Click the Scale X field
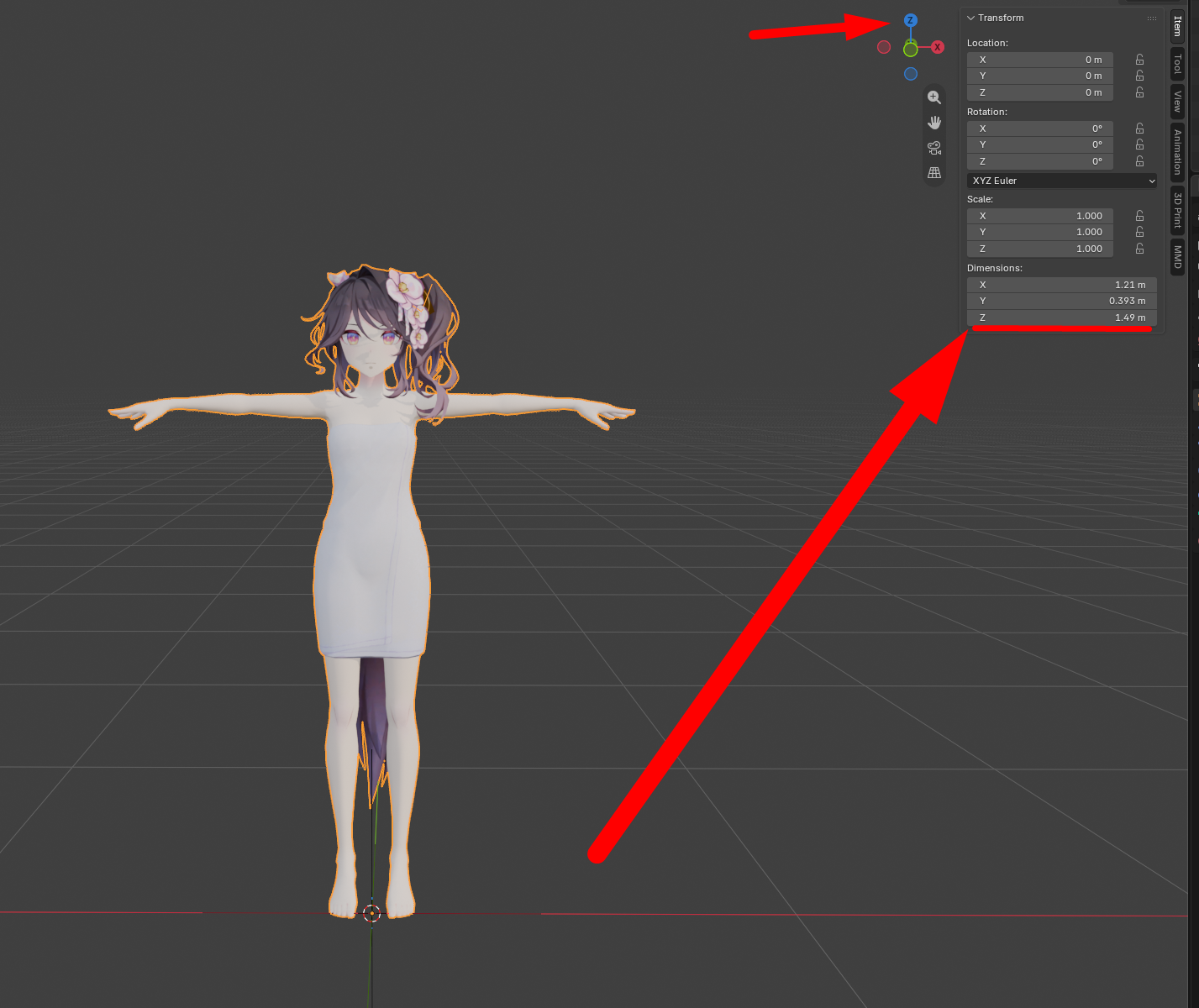1199x1008 pixels. coord(1040,216)
